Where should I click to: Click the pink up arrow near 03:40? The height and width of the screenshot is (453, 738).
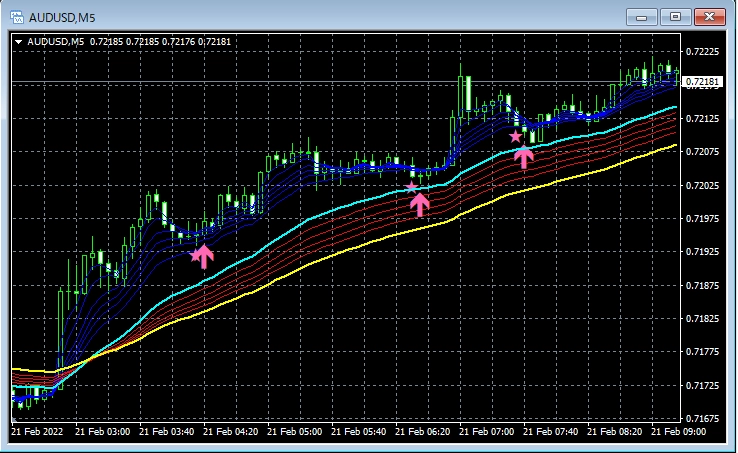pos(203,256)
